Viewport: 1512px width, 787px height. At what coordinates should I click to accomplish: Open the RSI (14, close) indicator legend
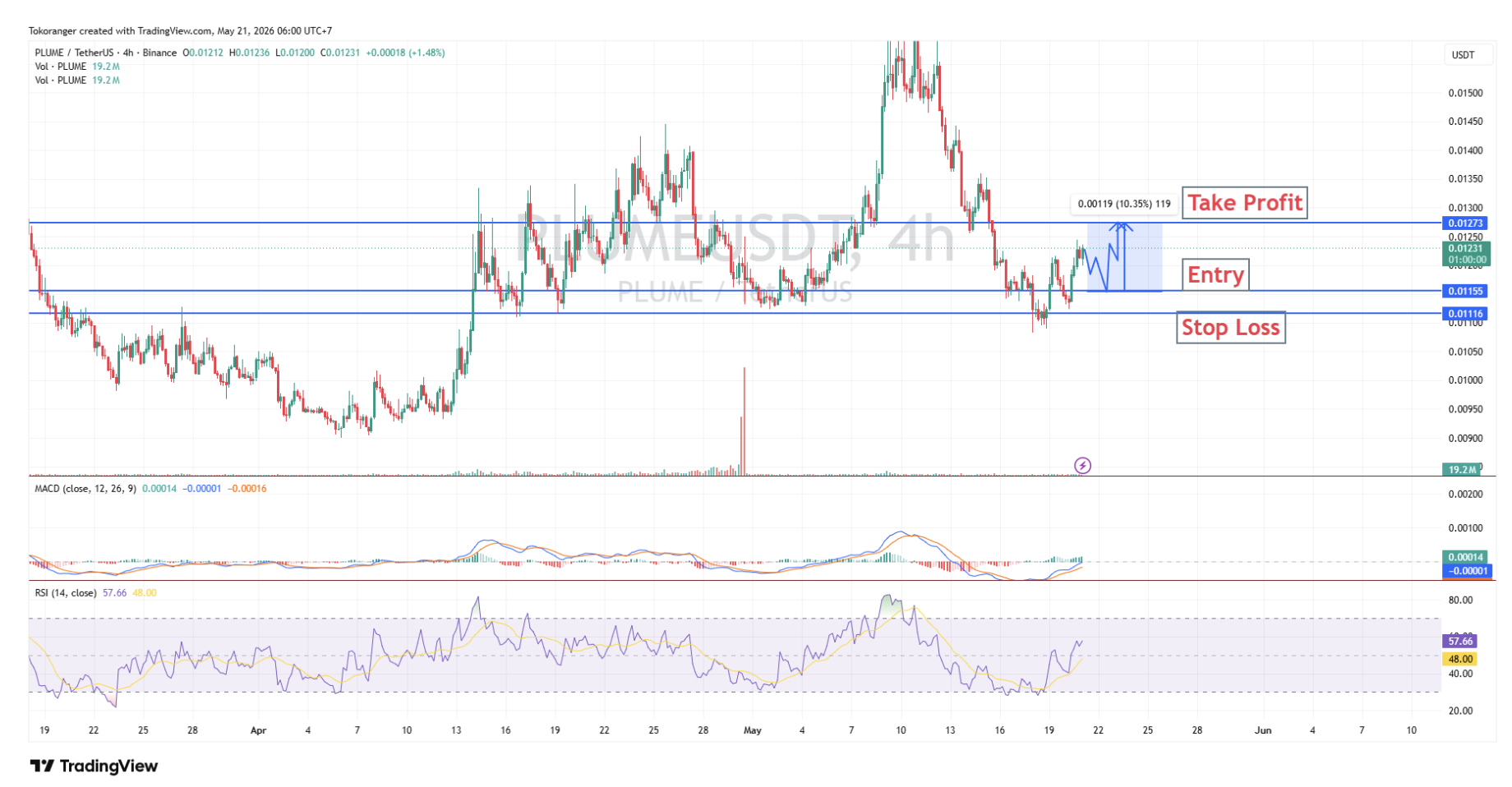tap(65, 592)
